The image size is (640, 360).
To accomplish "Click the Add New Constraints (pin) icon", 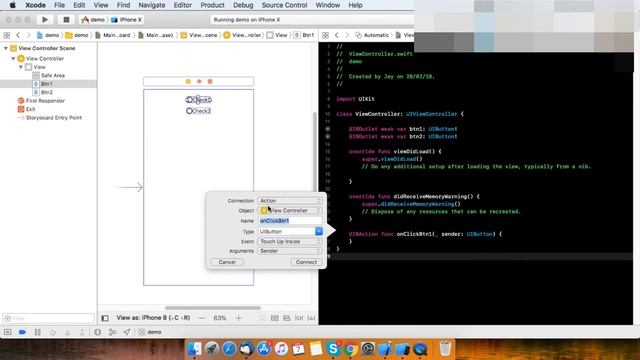I will (x=299, y=318).
